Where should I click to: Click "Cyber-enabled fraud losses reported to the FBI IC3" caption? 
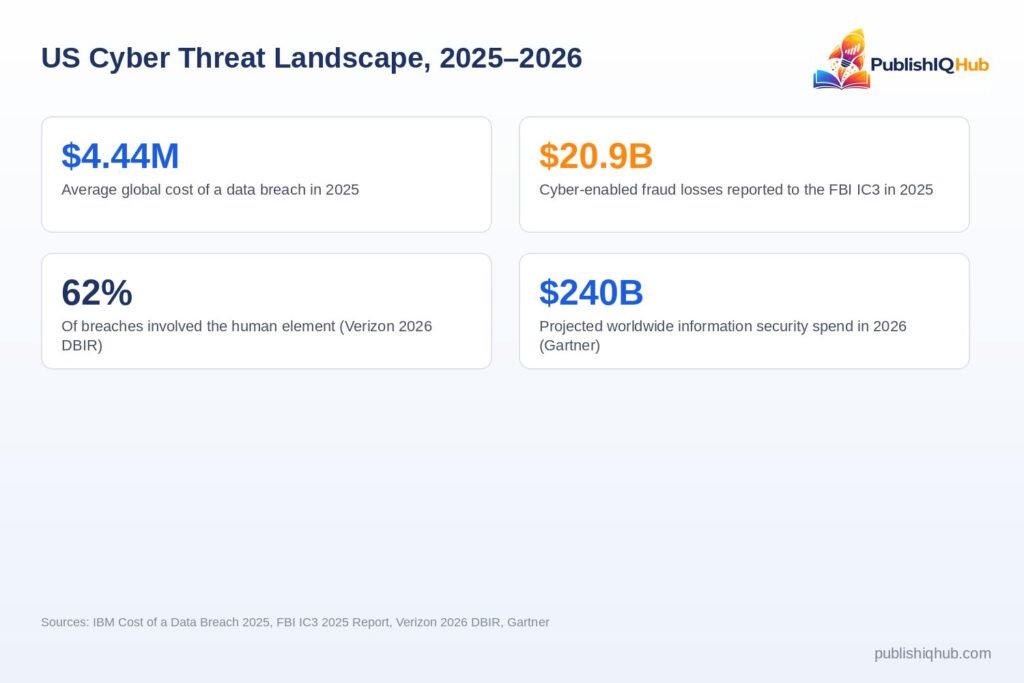tap(736, 189)
